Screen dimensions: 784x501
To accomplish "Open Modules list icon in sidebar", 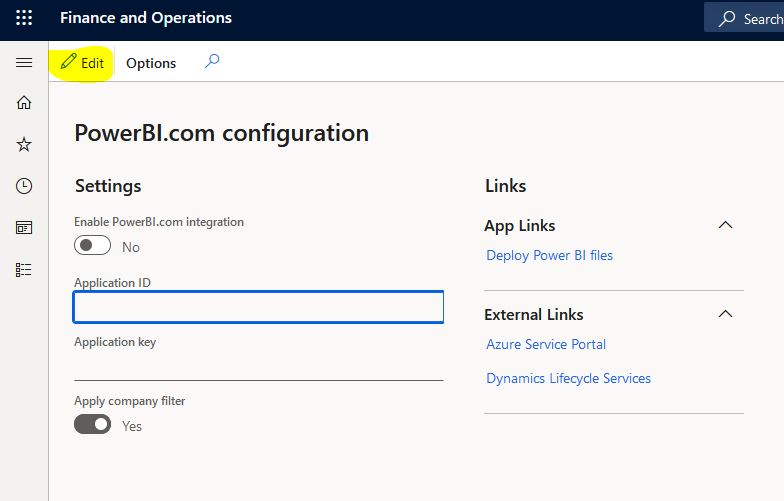I will click(24, 270).
